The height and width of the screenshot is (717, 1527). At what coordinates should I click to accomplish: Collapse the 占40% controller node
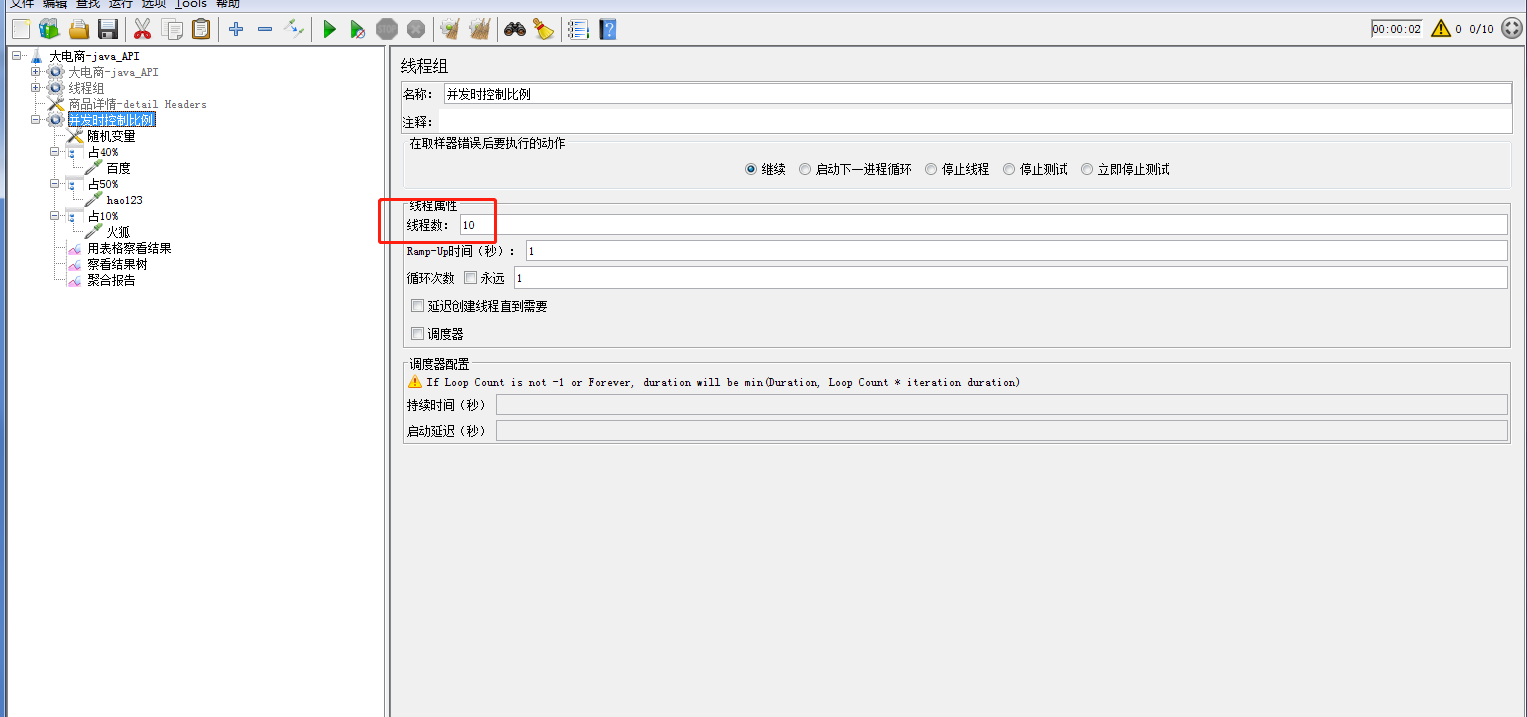coord(56,152)
